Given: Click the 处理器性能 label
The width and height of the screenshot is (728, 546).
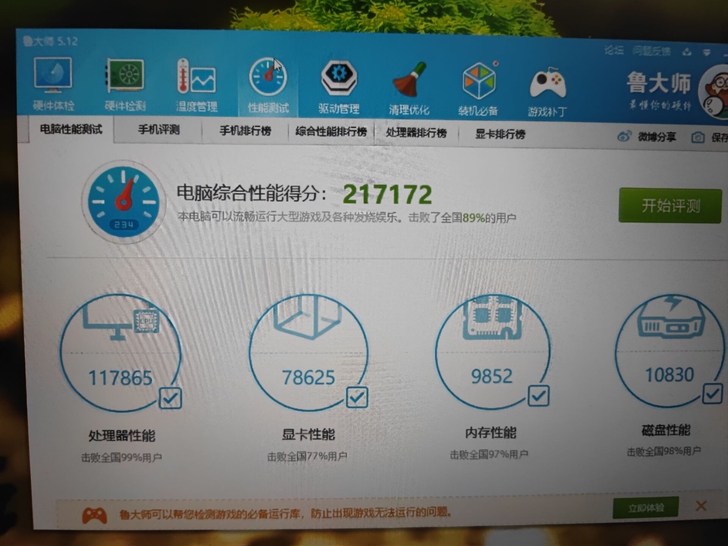Looking at the screenshot, I should click(x=122, y=436).
